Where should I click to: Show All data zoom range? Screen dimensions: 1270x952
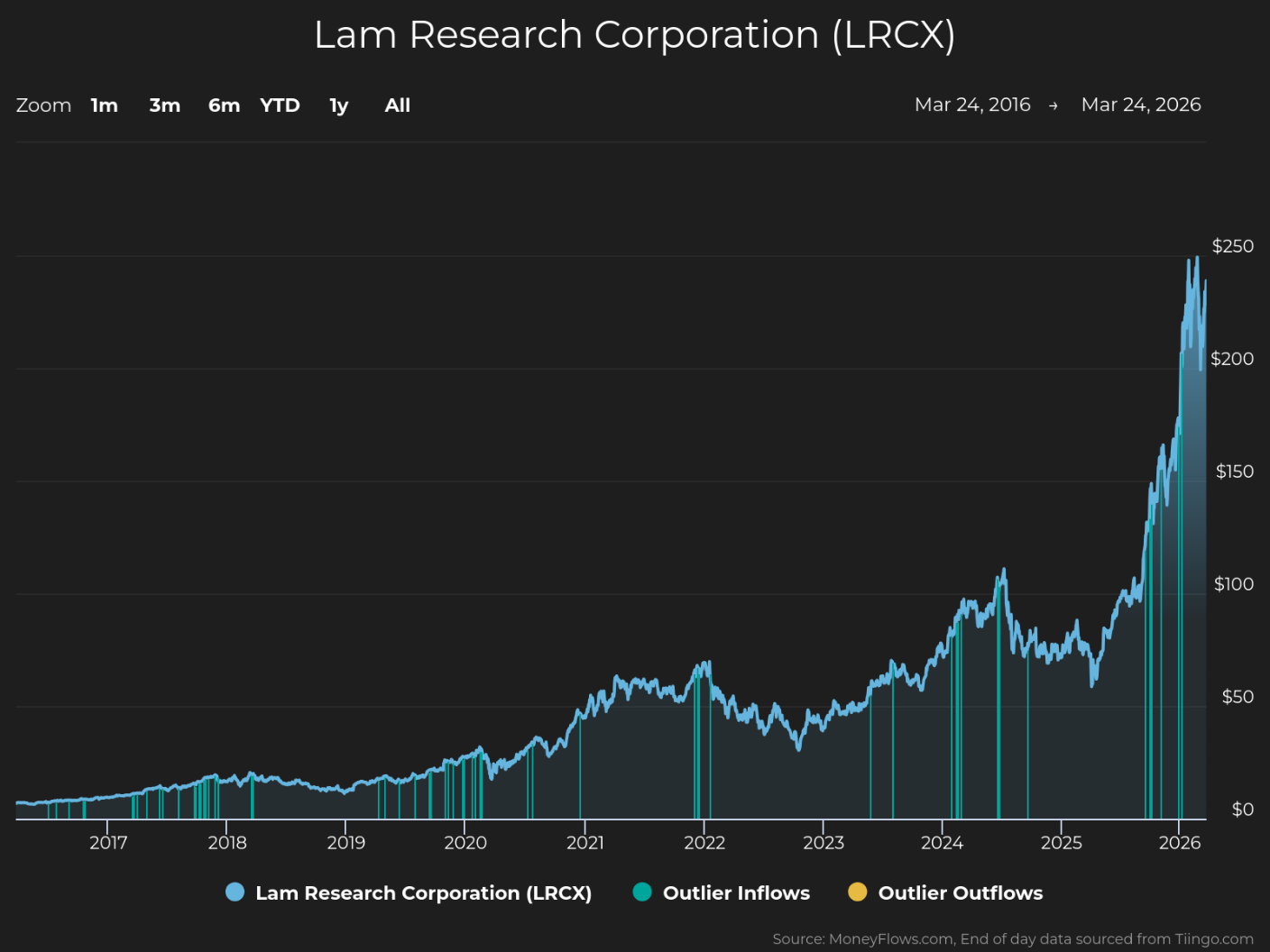pos(398,105)
